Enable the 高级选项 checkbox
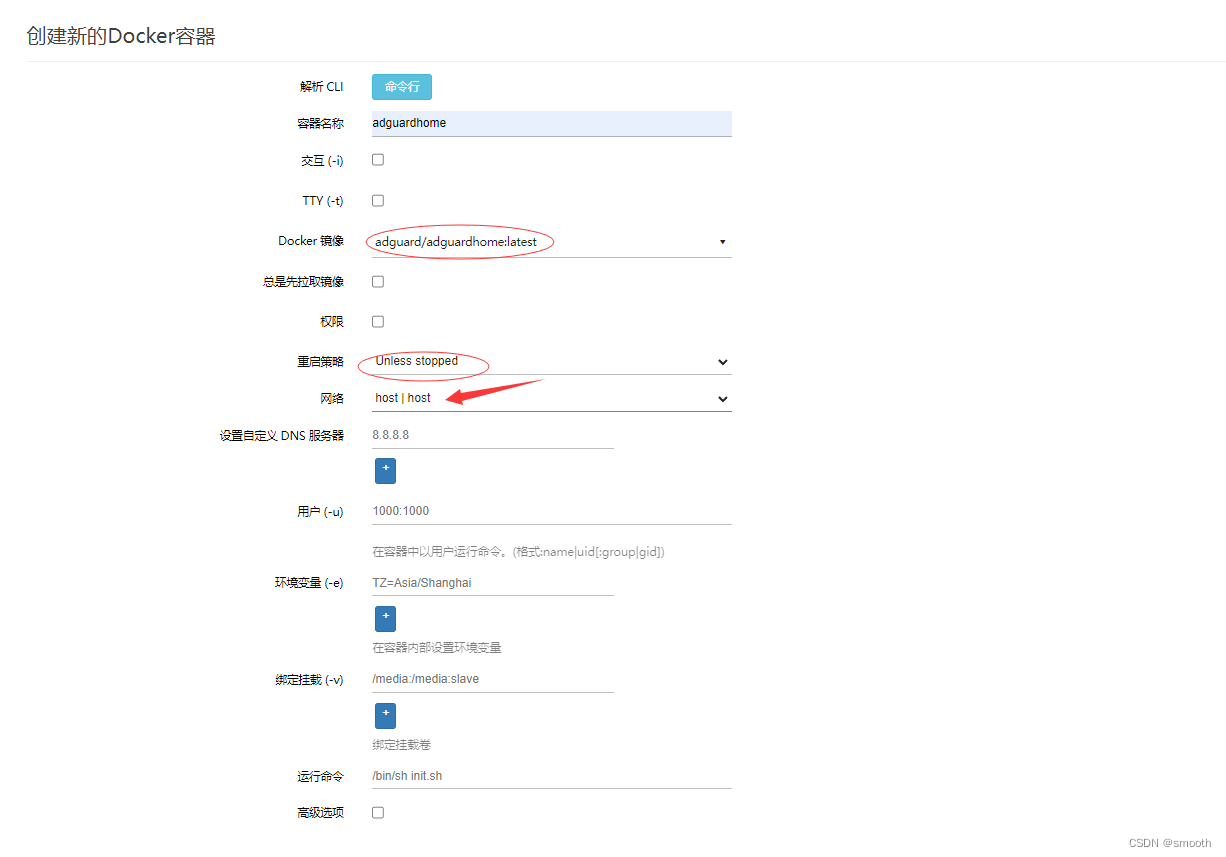 [378, 813]
